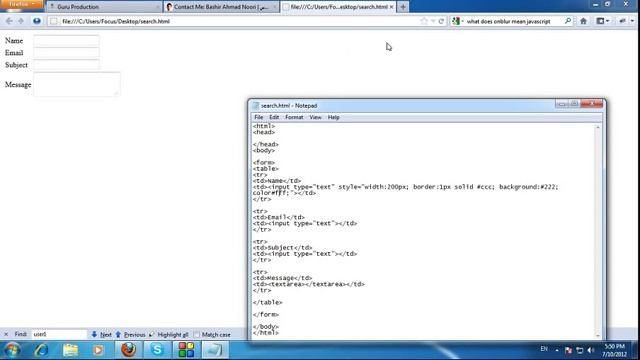This screenshot has width=640, height=360.
Task: Open the Windows Start menu orb
Action: coord(12,350)
